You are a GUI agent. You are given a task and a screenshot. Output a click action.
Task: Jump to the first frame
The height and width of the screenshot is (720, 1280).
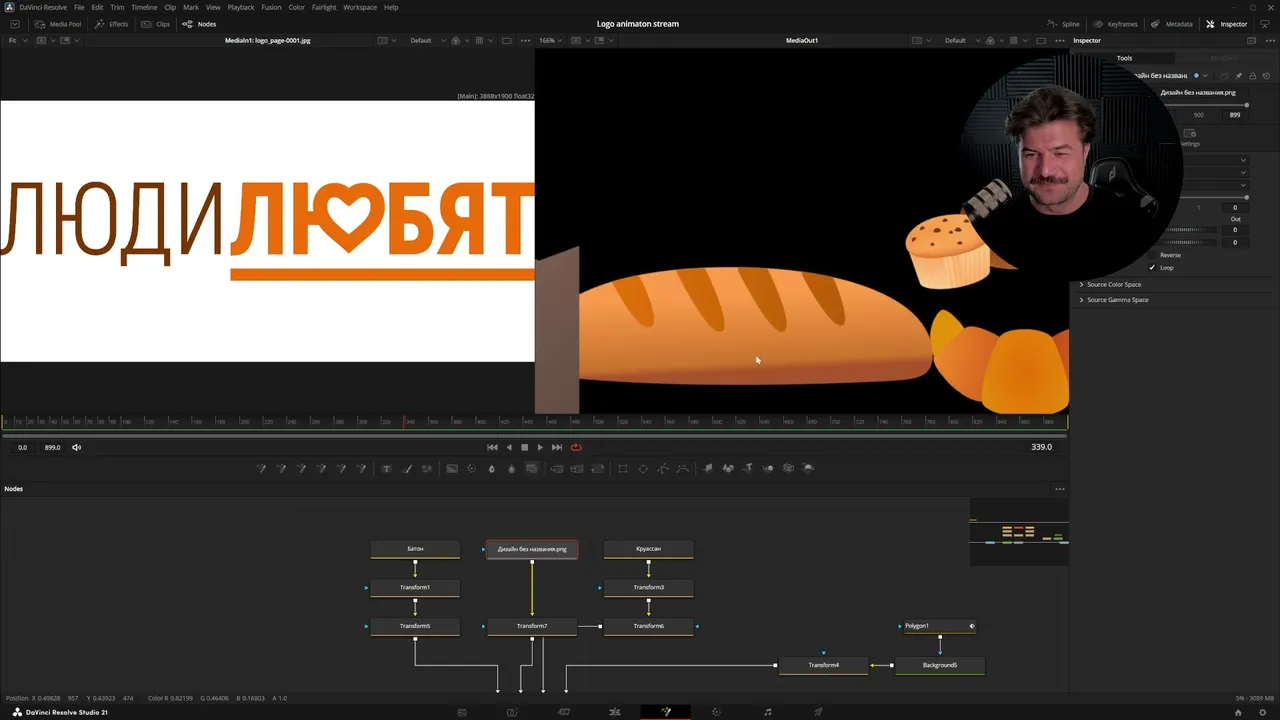(492, 448)
